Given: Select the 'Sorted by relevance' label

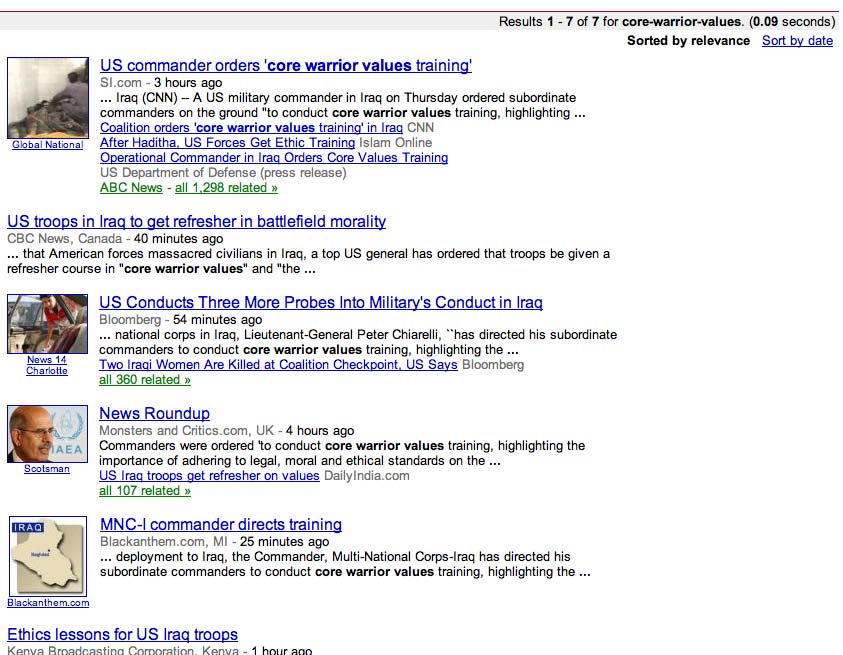Looking at the screenshot, I should [x=688, y=41].
